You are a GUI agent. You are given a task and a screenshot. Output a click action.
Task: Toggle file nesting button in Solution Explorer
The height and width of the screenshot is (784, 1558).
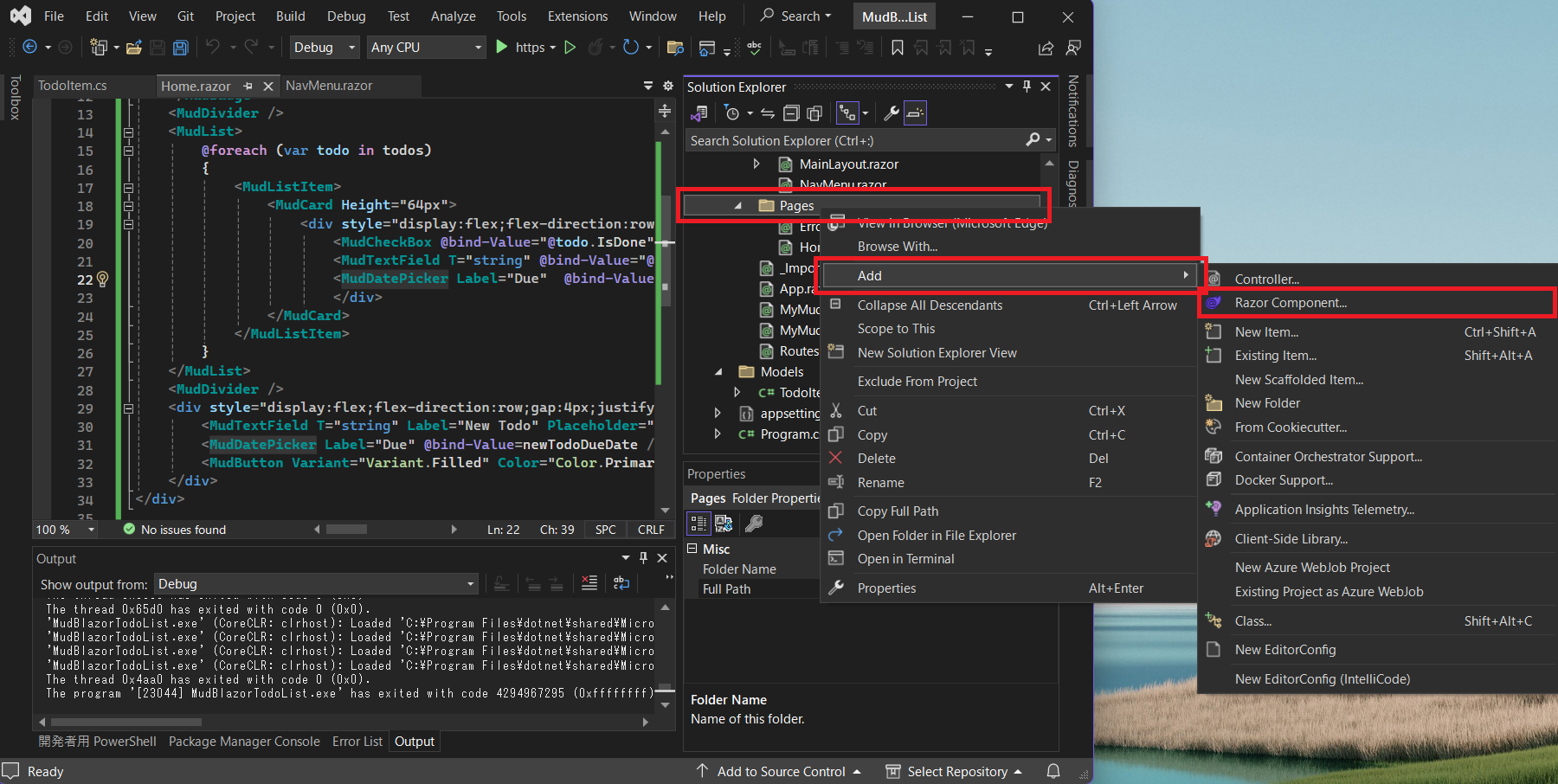click(847, 113)
